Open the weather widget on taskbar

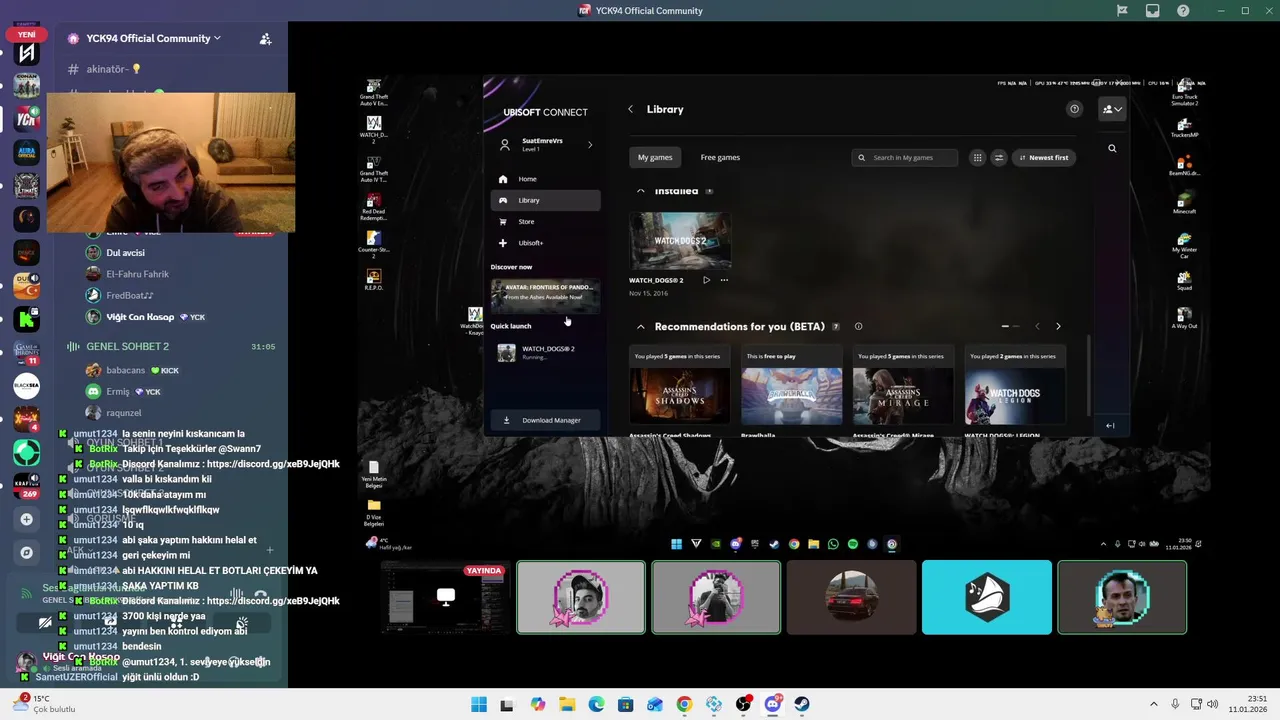tap(45, 704)
